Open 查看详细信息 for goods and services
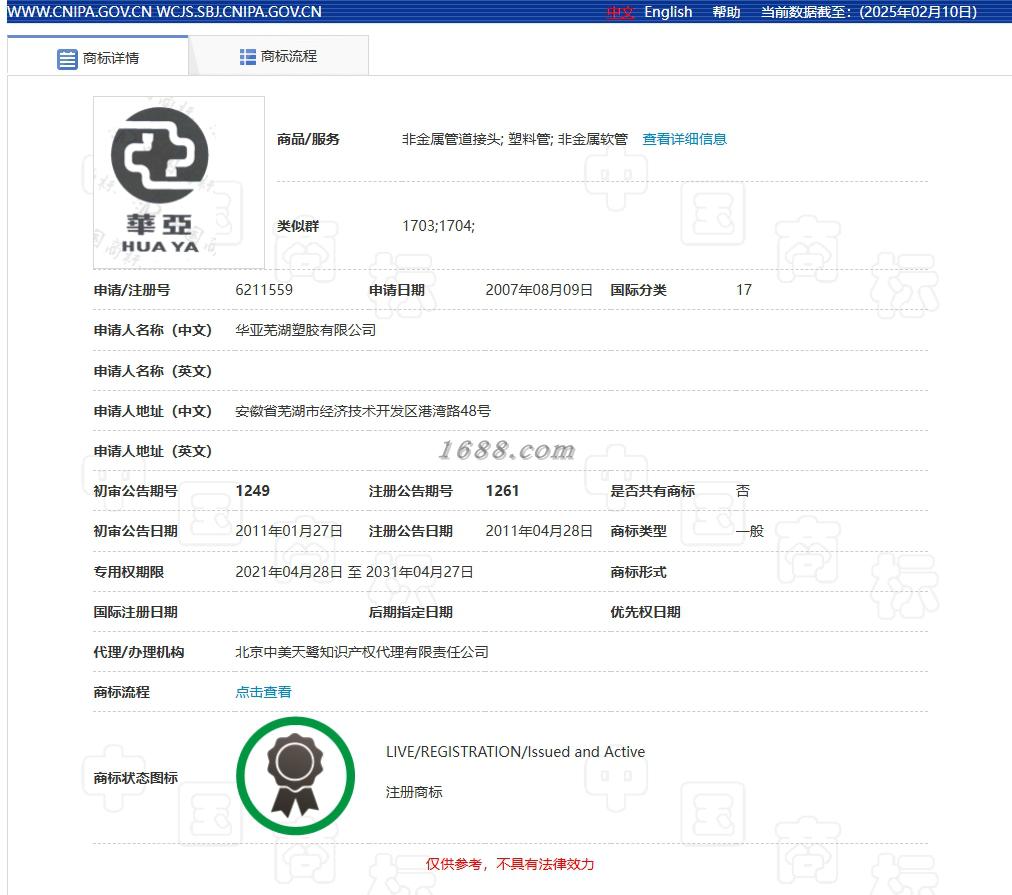Screen dimensions: 1012x895 684,139
